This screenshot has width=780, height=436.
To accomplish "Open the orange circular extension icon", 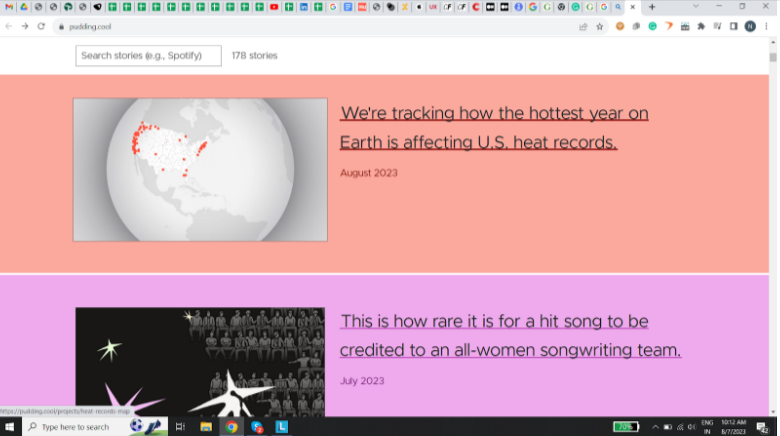I will pyautogui.click(x=620, y=26).
